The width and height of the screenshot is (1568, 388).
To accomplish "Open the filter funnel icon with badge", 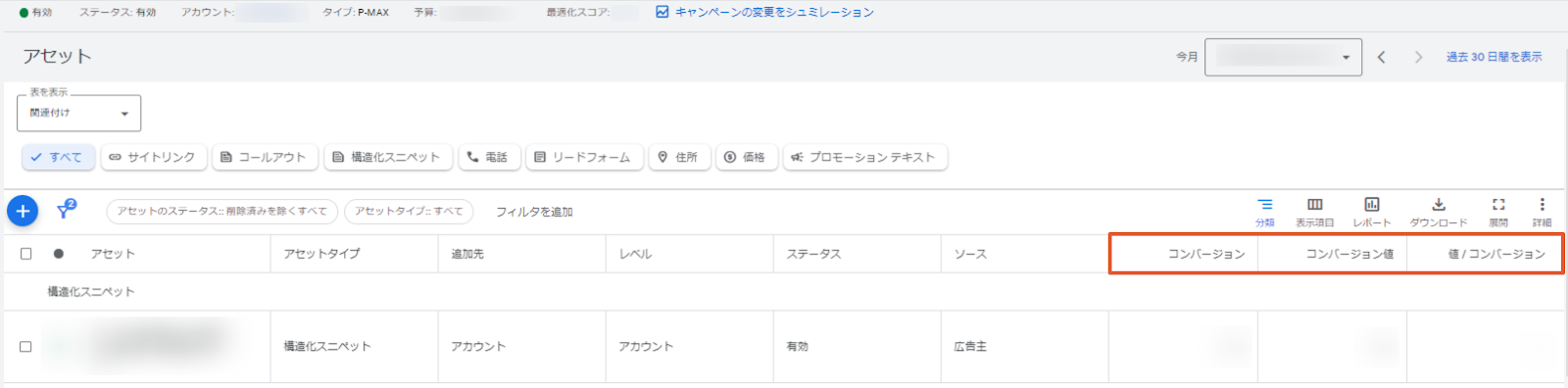I will [66, 210].
